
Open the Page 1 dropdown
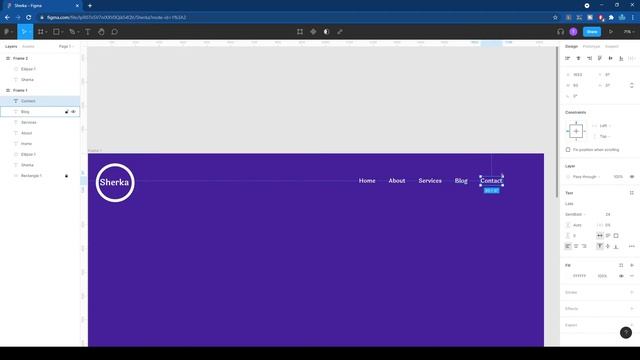pyautogui.click(x=66, y=47)
